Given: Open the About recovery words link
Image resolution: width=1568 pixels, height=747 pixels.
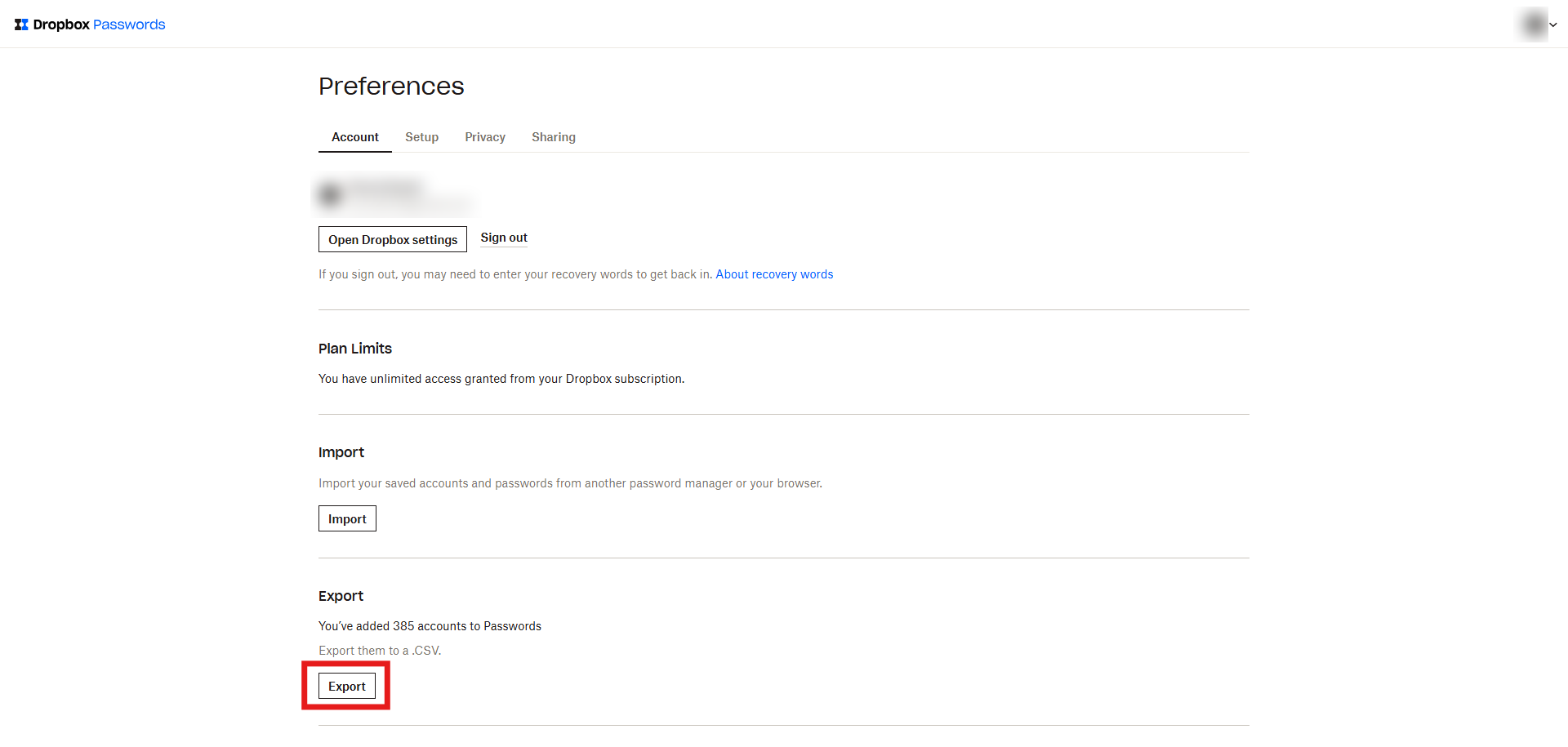Looking at the screenshot, I should [x=774, y=274].
